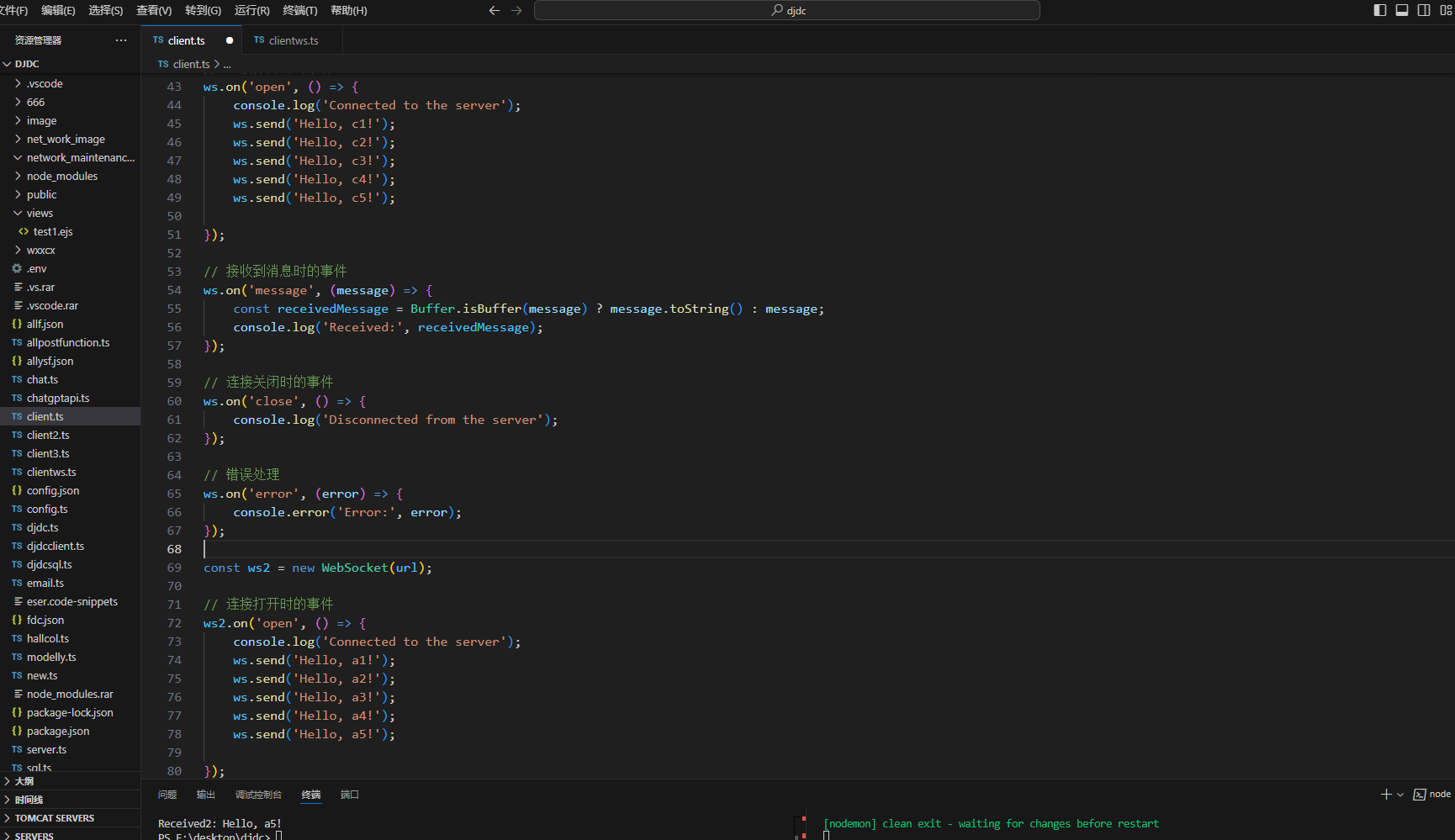
Task: Open 运行(R) menu
Action: pyautogui.click(x=251, y=10)
